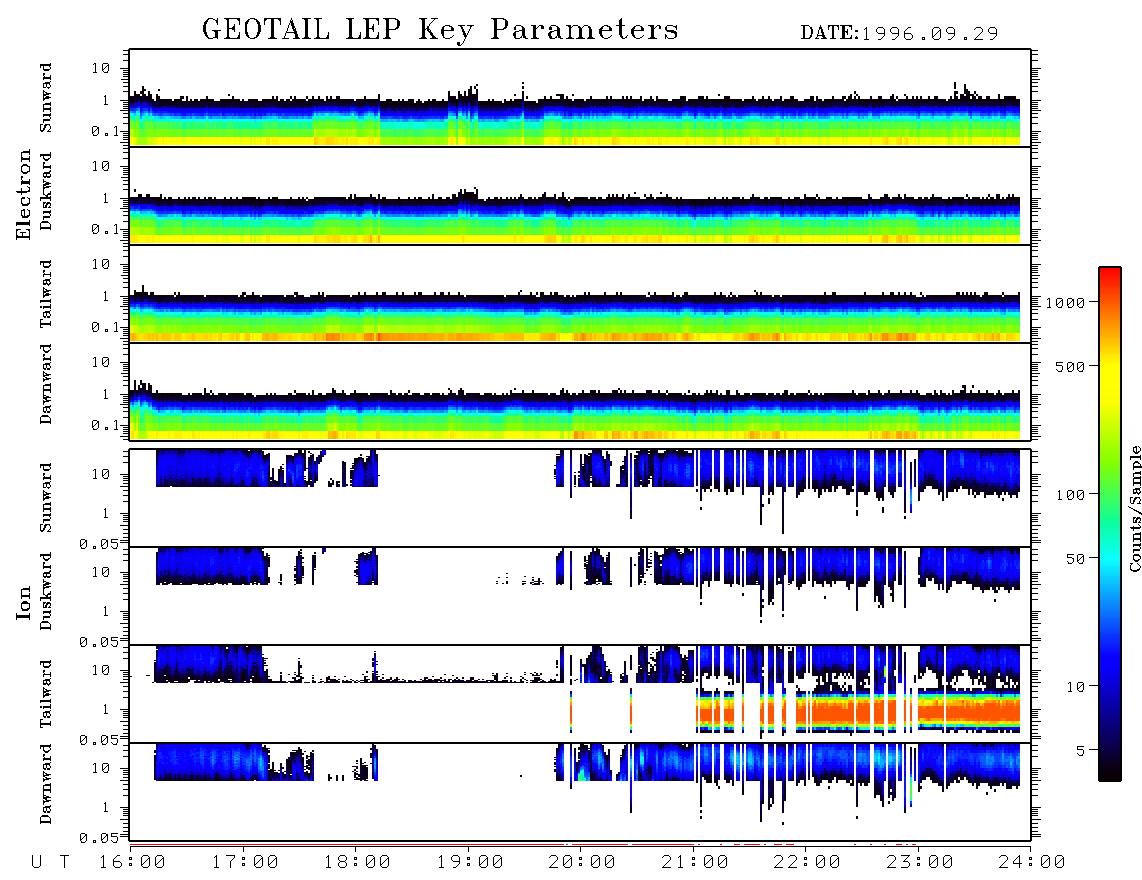Click the 0.05 tick of Ion Sunward panel

99,543
